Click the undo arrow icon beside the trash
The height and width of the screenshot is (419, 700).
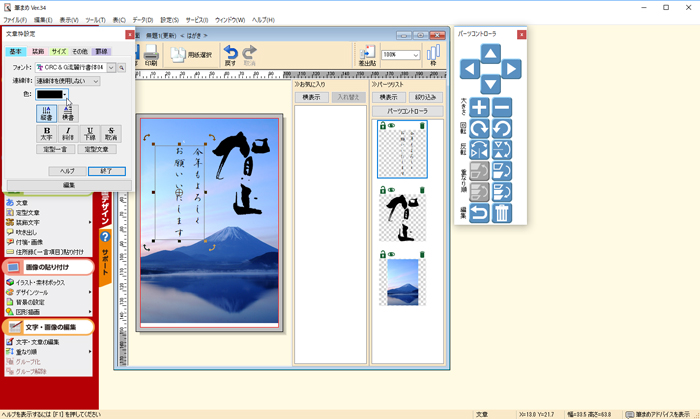479,212
